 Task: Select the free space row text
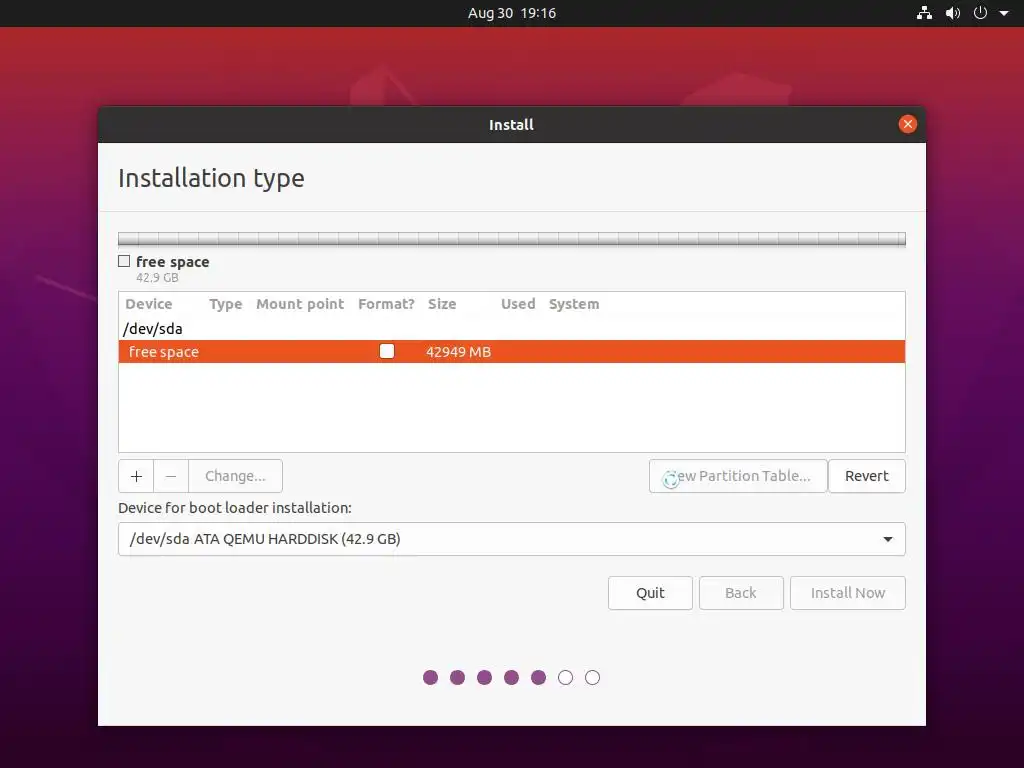pos(163,352)
